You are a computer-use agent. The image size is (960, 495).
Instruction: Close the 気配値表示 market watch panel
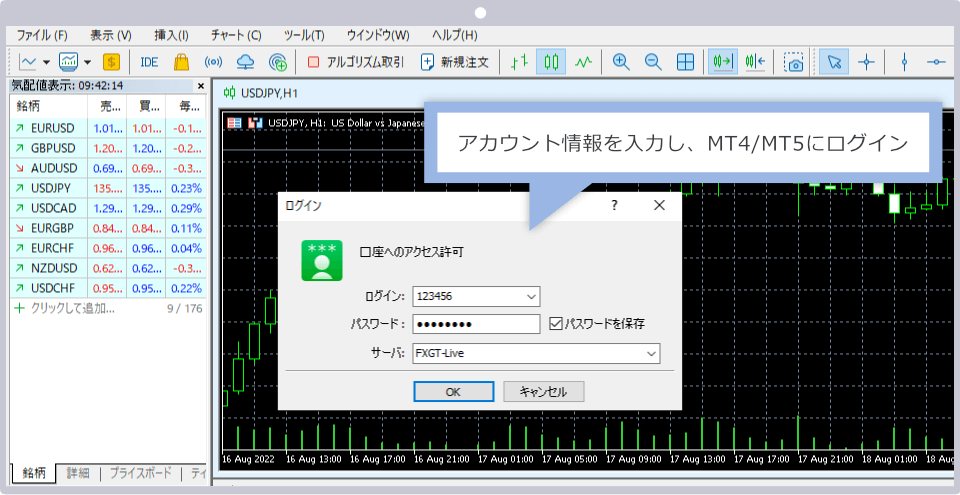coord(201,86)
